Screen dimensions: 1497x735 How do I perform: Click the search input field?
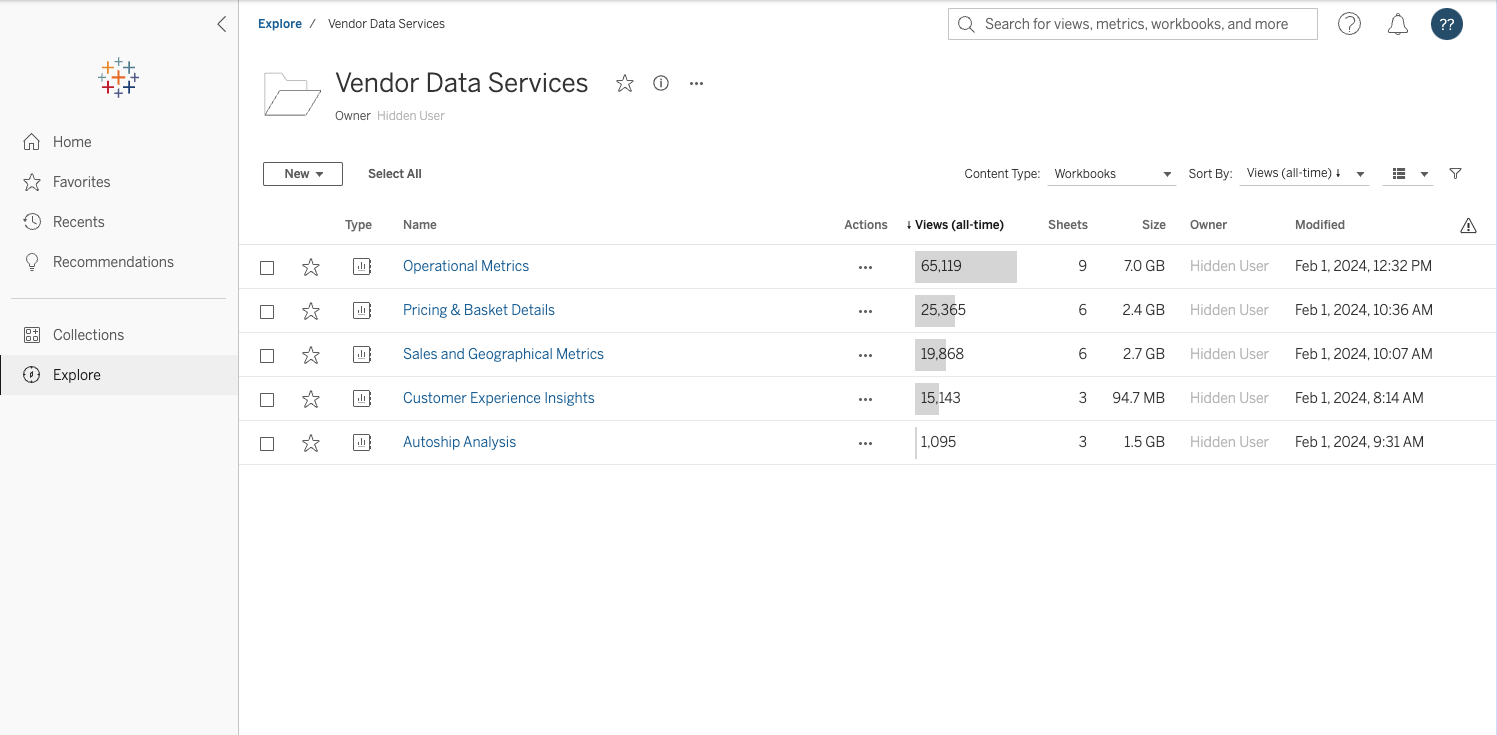click(1140, 24)
